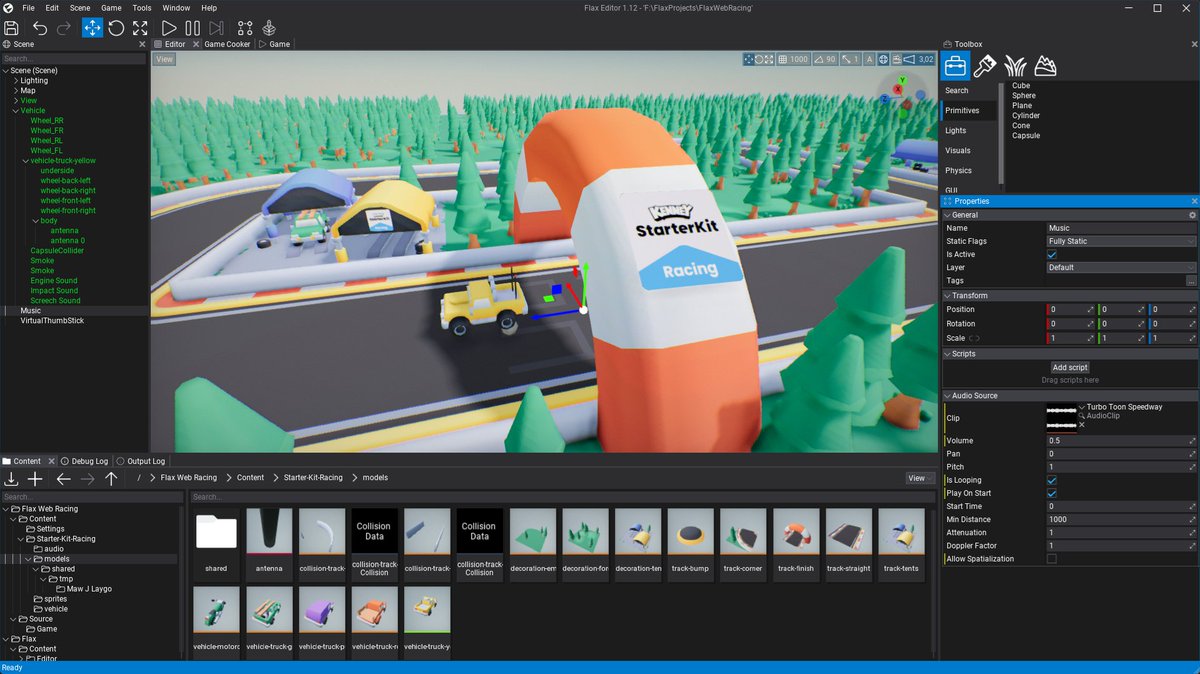1200x674 pixels.
Task: Collapse the Source folder in content tree
Action: pos(12,619)
